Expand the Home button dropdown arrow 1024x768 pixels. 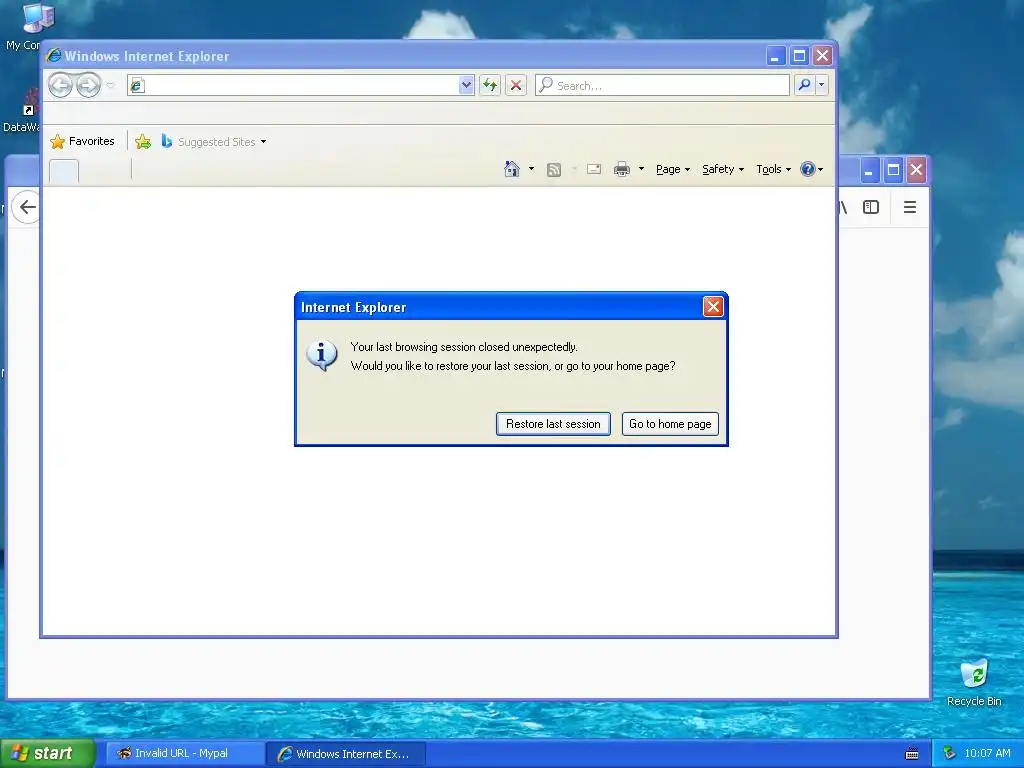531,169
